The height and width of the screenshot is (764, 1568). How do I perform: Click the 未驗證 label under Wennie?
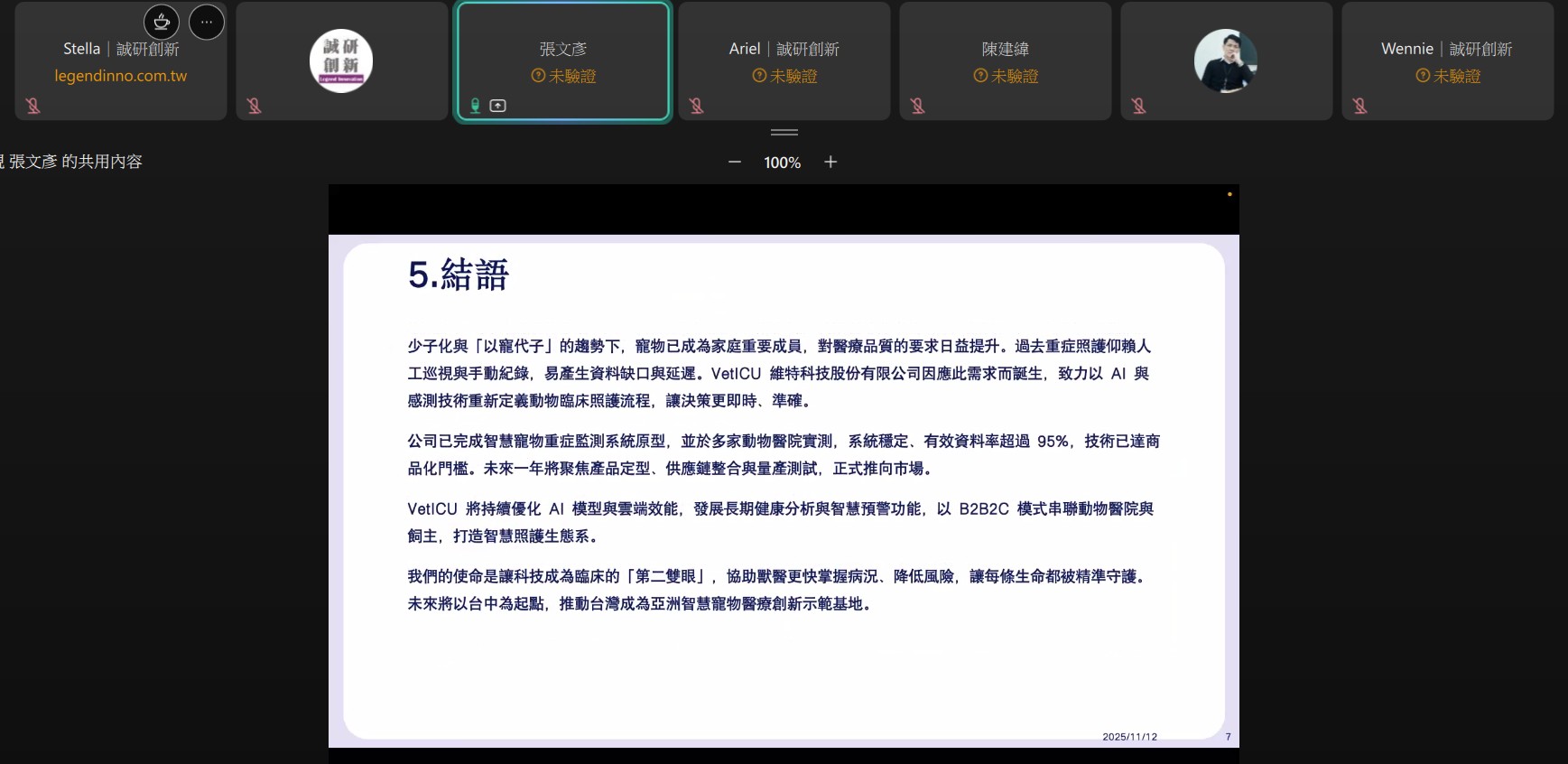(1457, 76)
